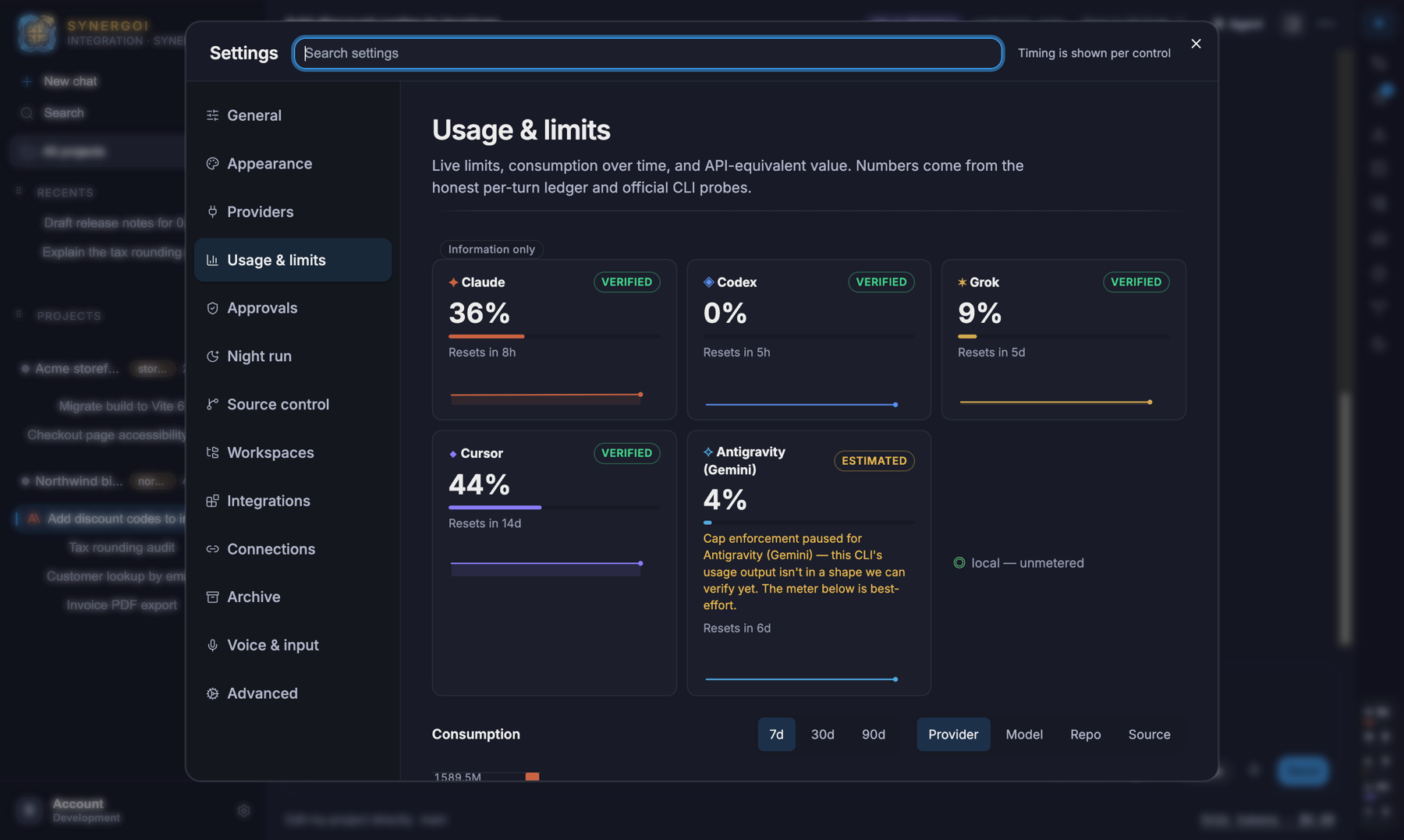Click the Connections link icon

point(212,549)
